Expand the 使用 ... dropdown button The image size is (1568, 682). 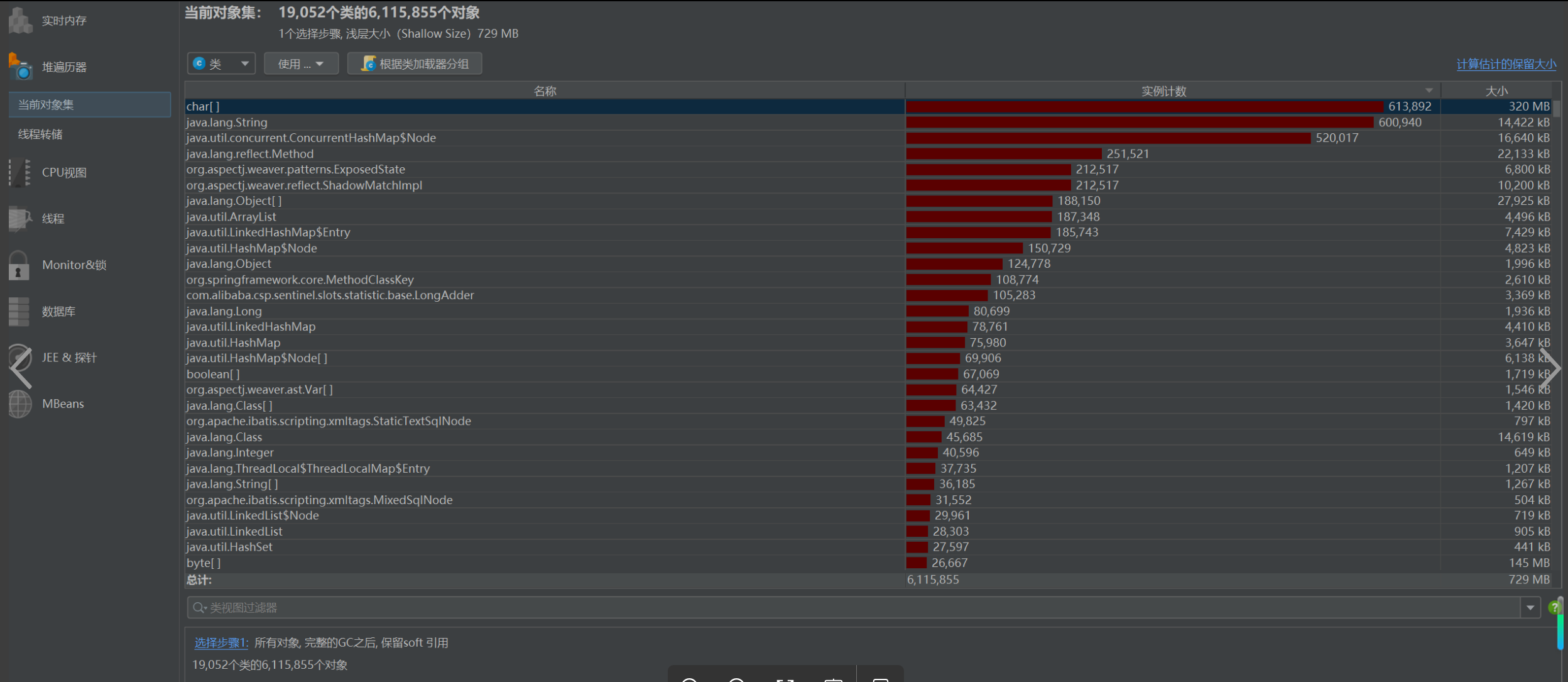(x=301, y=63)
